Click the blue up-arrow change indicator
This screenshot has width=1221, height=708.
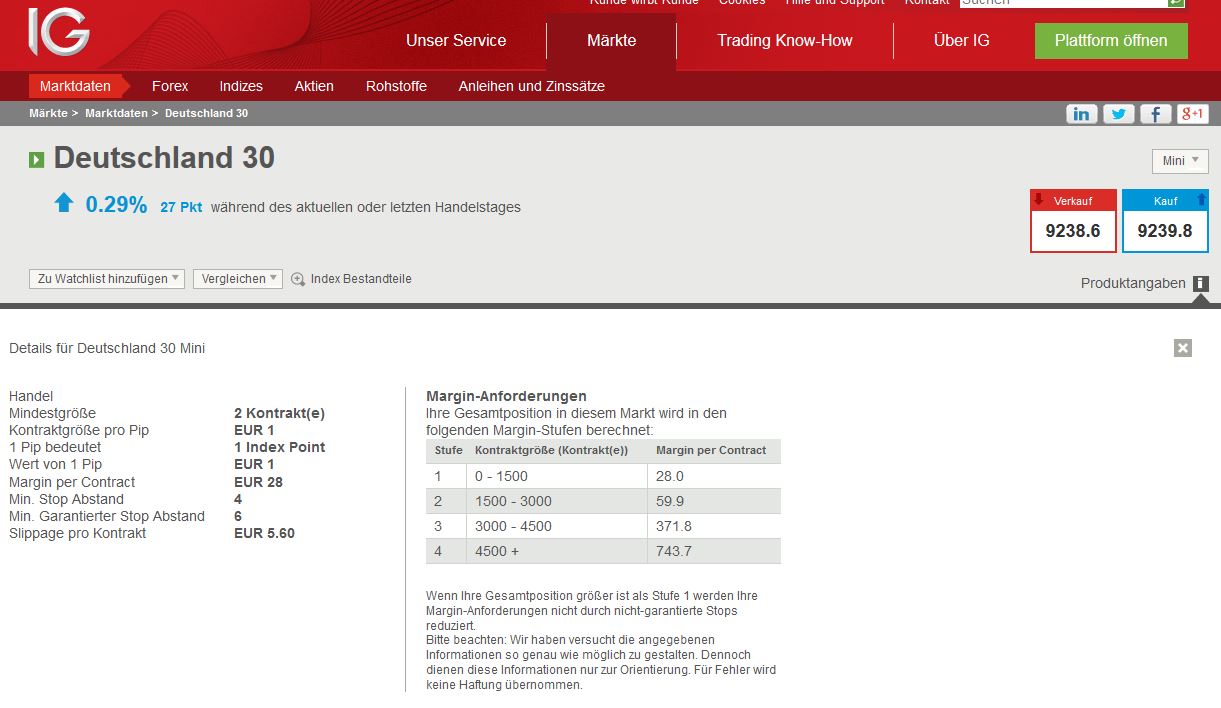point(64,203)
